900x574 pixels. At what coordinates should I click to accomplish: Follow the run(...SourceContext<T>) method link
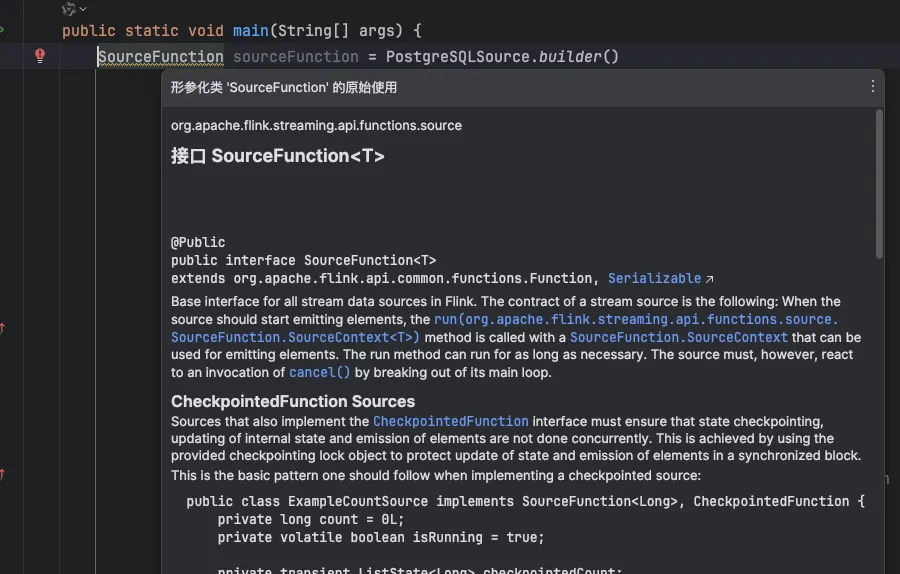point(636,320)
